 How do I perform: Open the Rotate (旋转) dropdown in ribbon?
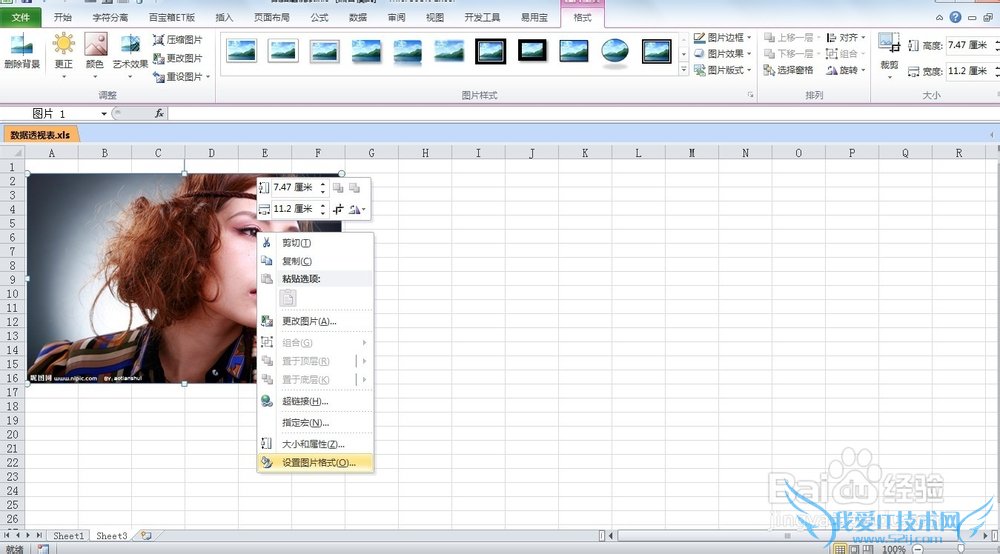846,69
